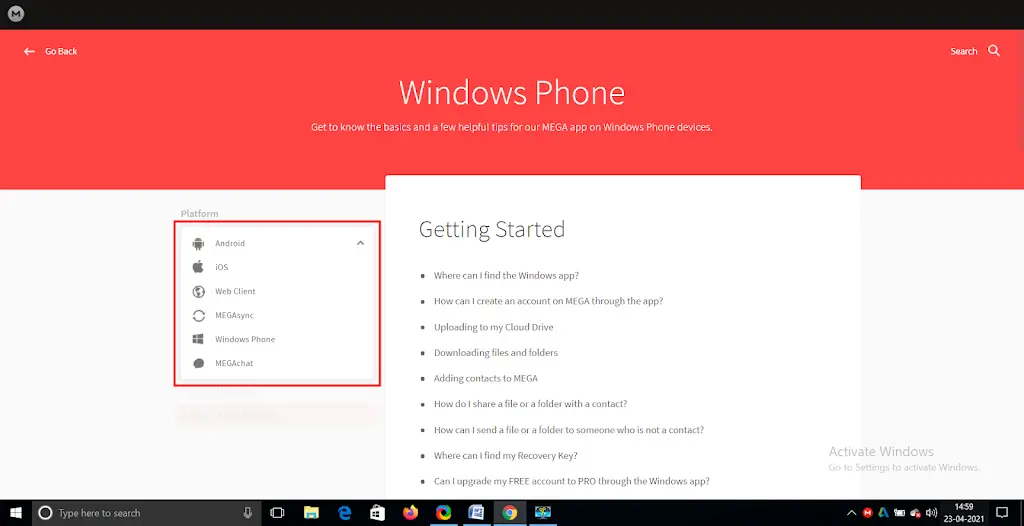Click the battery icon in system tray
Image resolution: width=1024 pixels, height=526 pixels.
tap(899, 513)
